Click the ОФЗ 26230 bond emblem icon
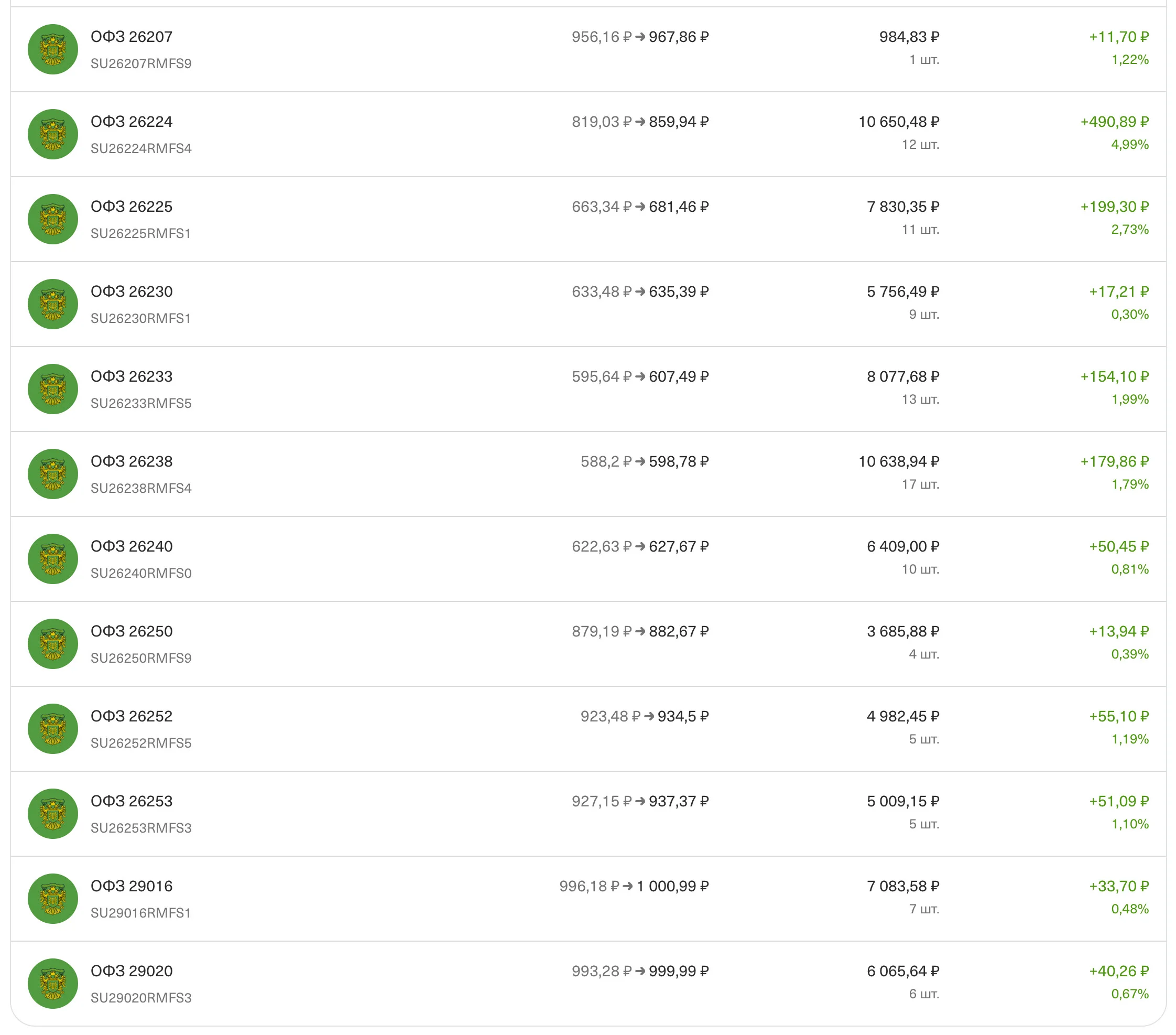This screenshot has width=1176, height=1035. pos(53,304)
